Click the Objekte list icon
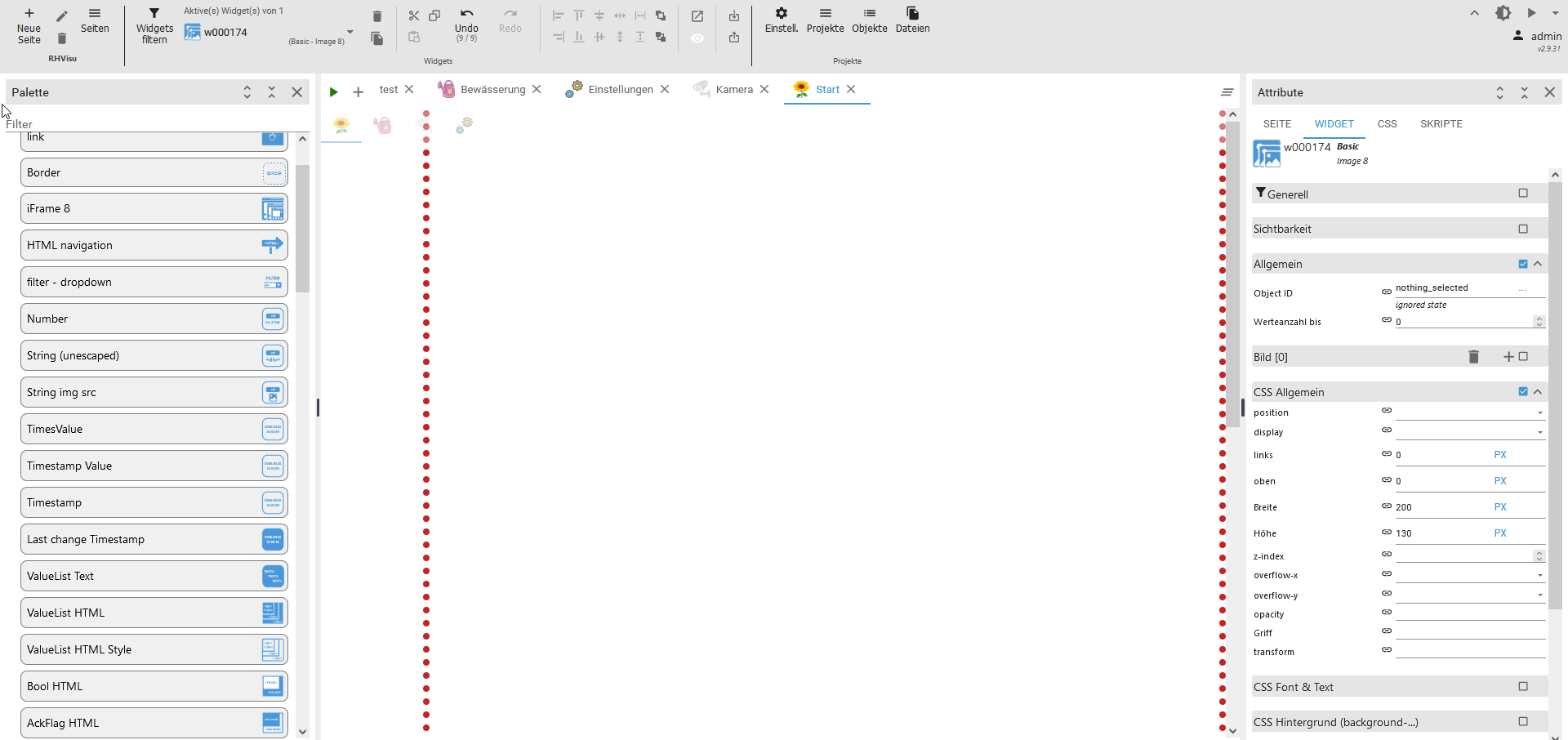Image resolution: width=1568 pixels, height=740 pixels. tap(869, 14)
